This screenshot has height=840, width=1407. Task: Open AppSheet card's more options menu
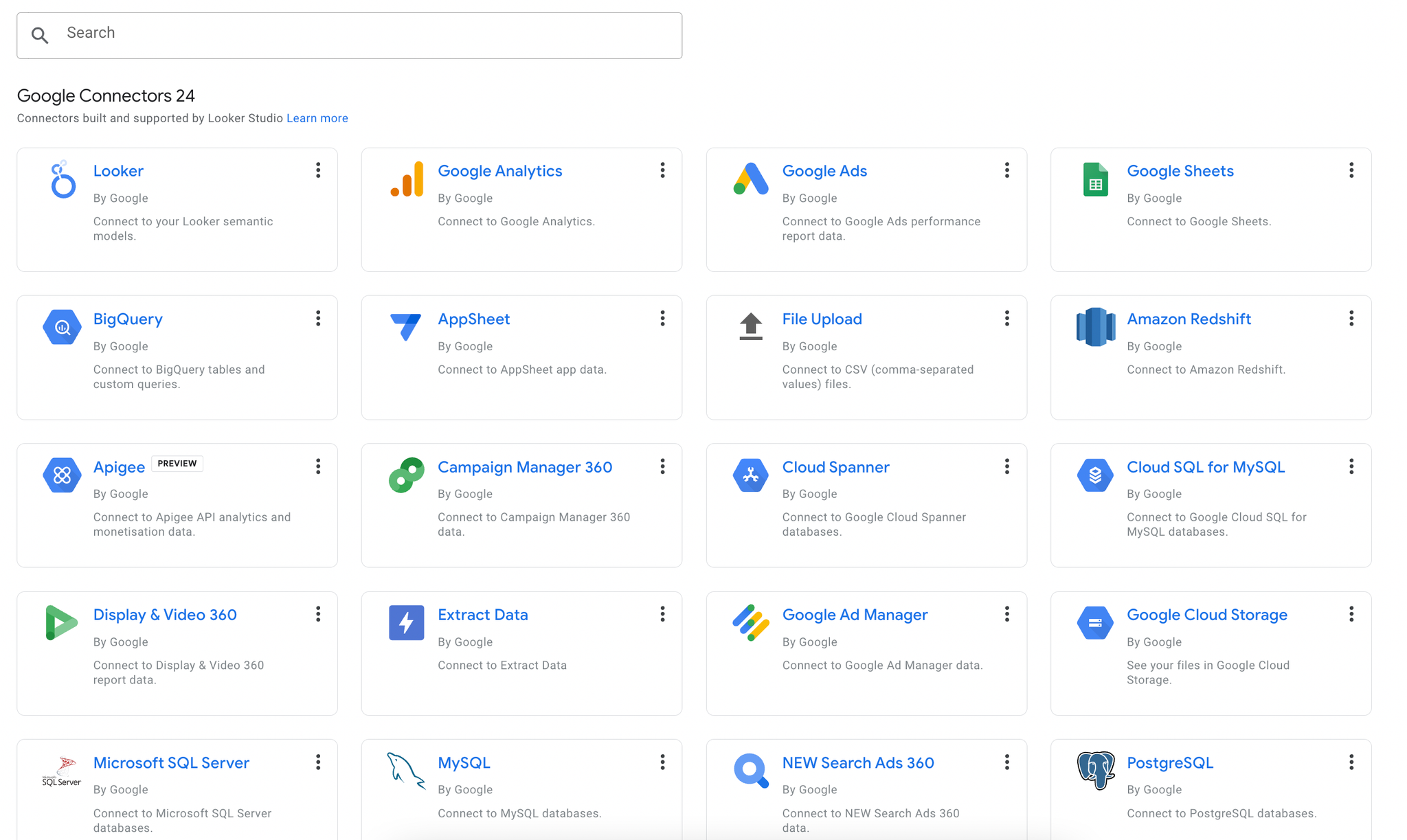(663, 318)
